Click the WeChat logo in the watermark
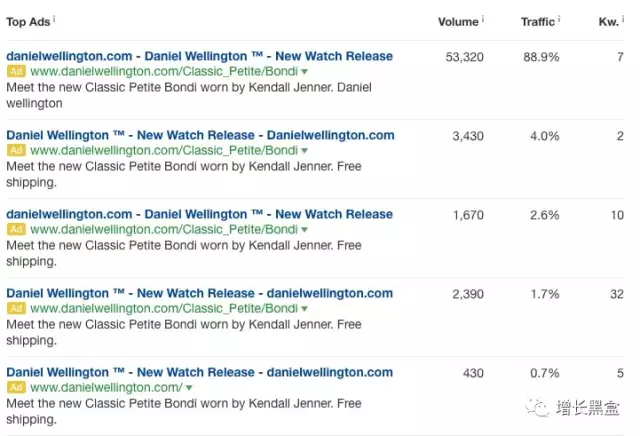Image resolution: width=640 pixels, height=436 pixels. tap(539, 407)
